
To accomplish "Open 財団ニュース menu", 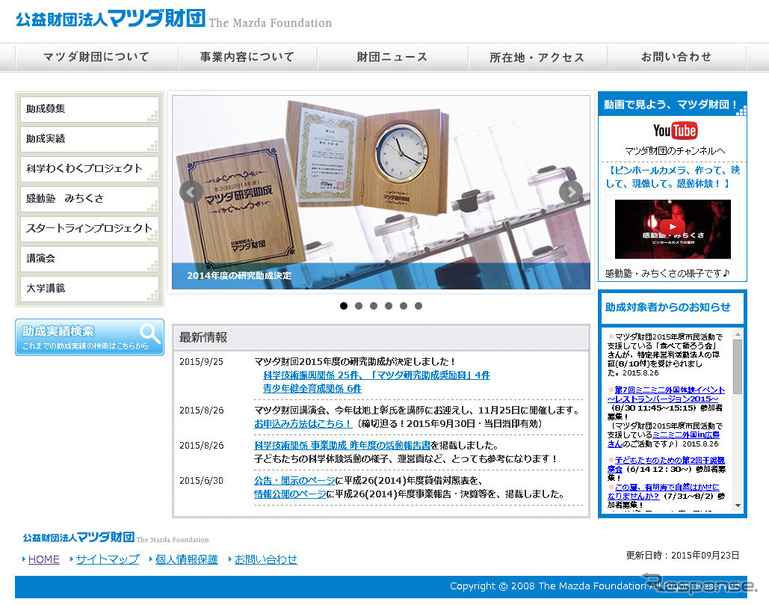I will tap(392, 57).
